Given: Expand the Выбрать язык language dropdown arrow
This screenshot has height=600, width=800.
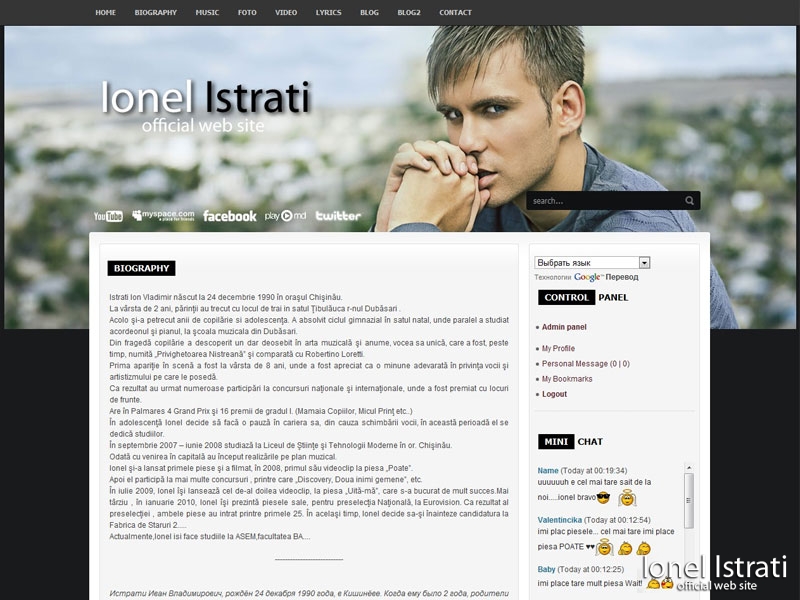Looking at the screenshot, I should coord(644,263).
